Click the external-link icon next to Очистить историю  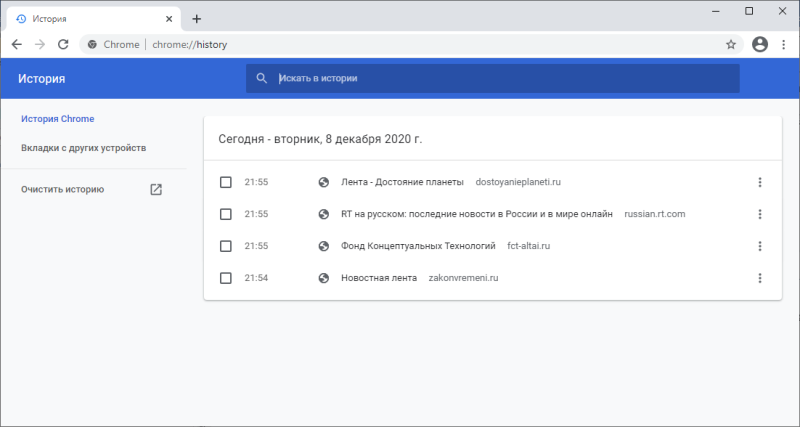(156, 189)
